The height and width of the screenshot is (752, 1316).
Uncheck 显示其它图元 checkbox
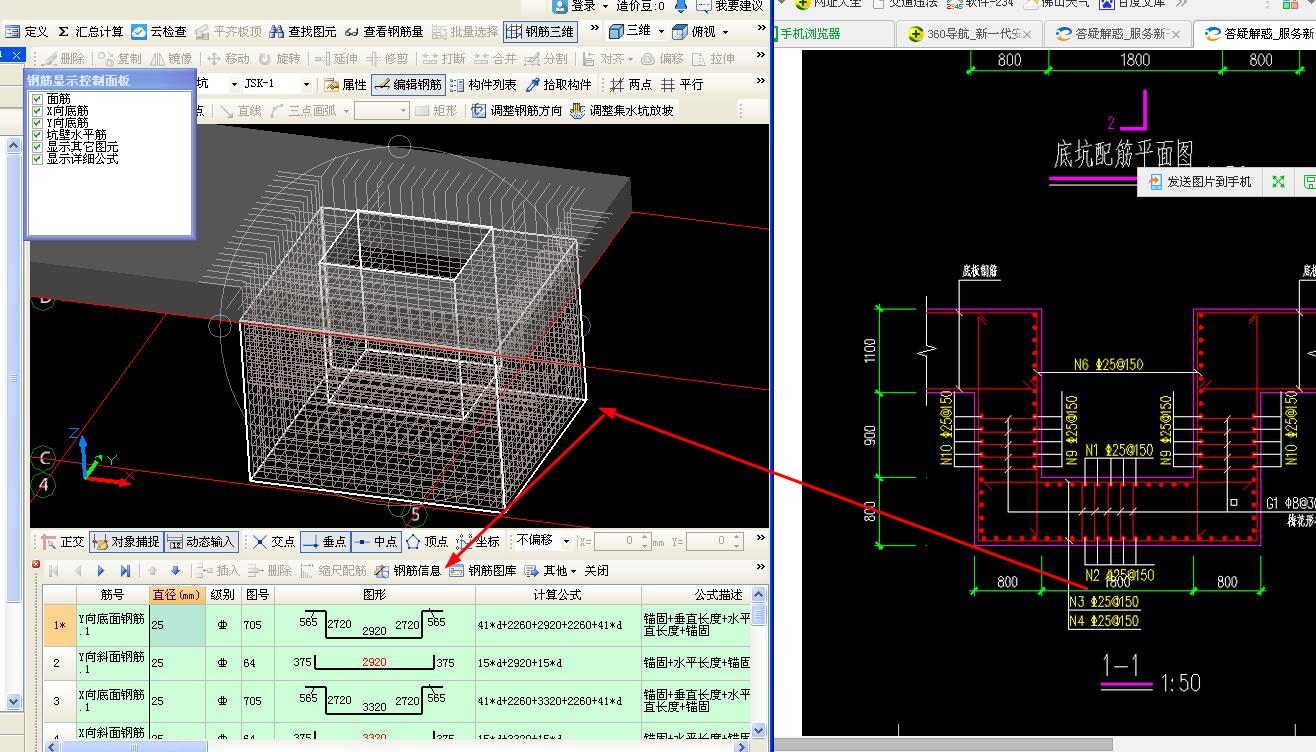click(x=37, y=147)
